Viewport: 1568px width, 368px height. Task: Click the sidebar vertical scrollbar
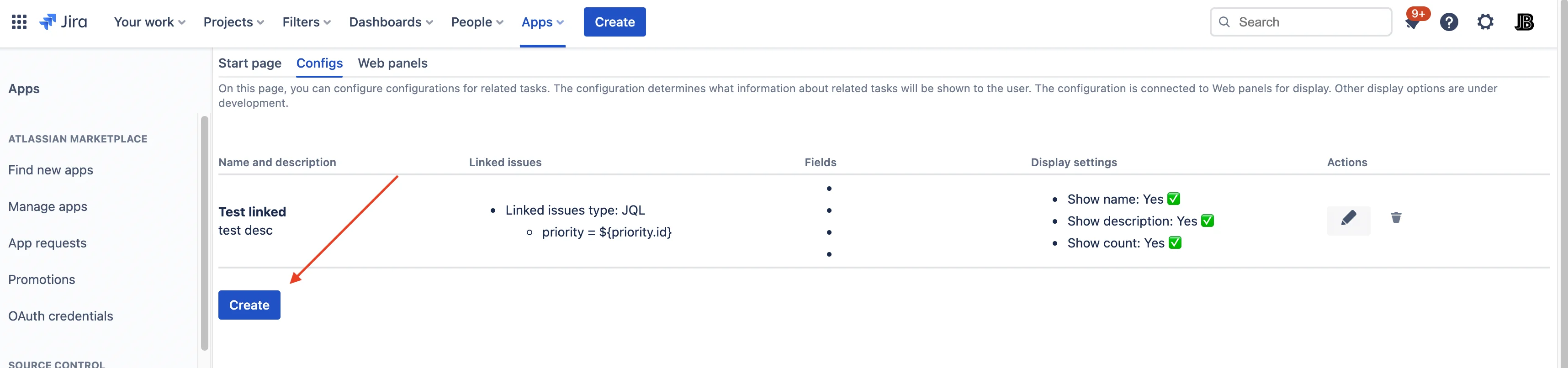205,233
